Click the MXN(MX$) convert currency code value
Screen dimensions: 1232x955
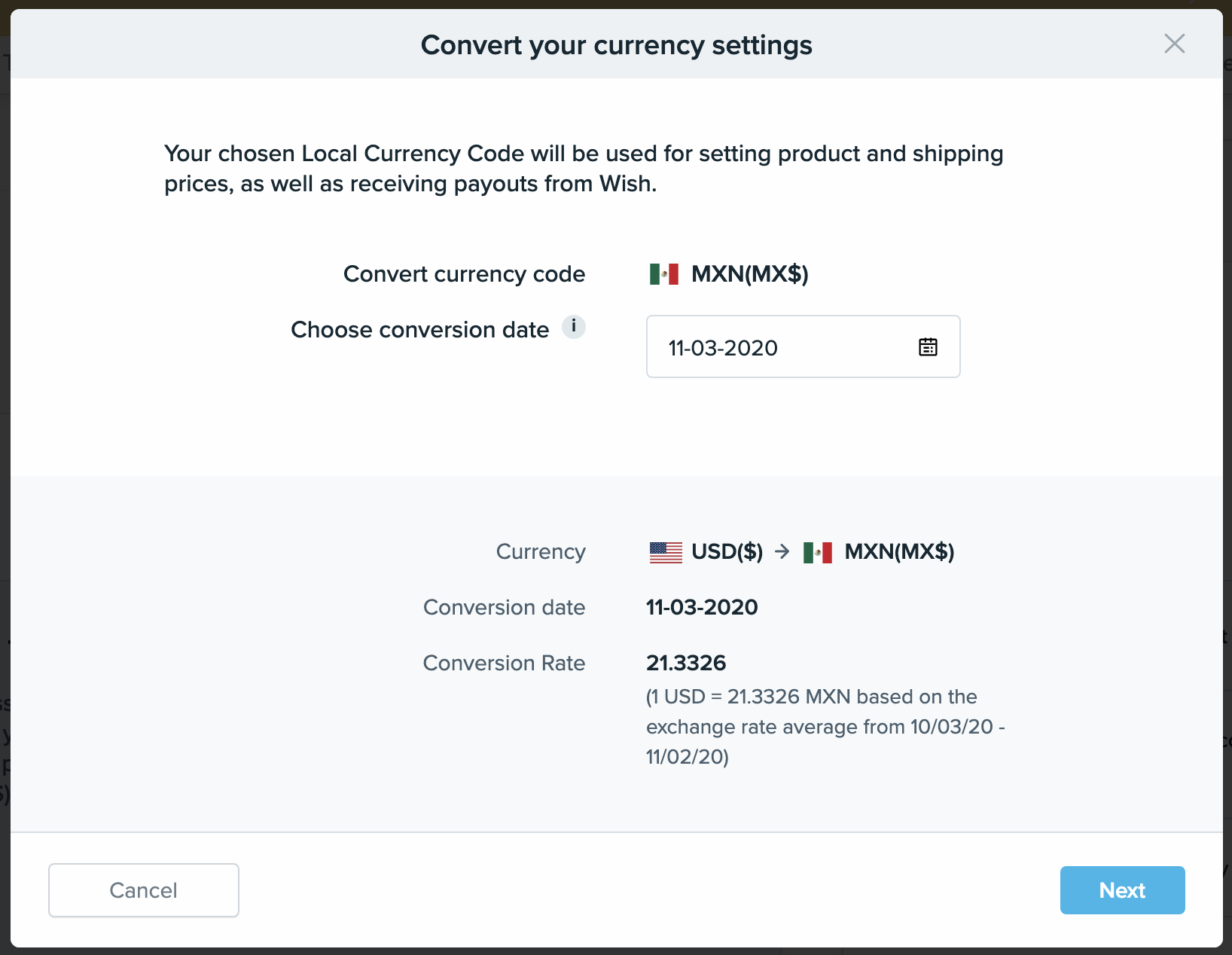[x=750, y=274]
